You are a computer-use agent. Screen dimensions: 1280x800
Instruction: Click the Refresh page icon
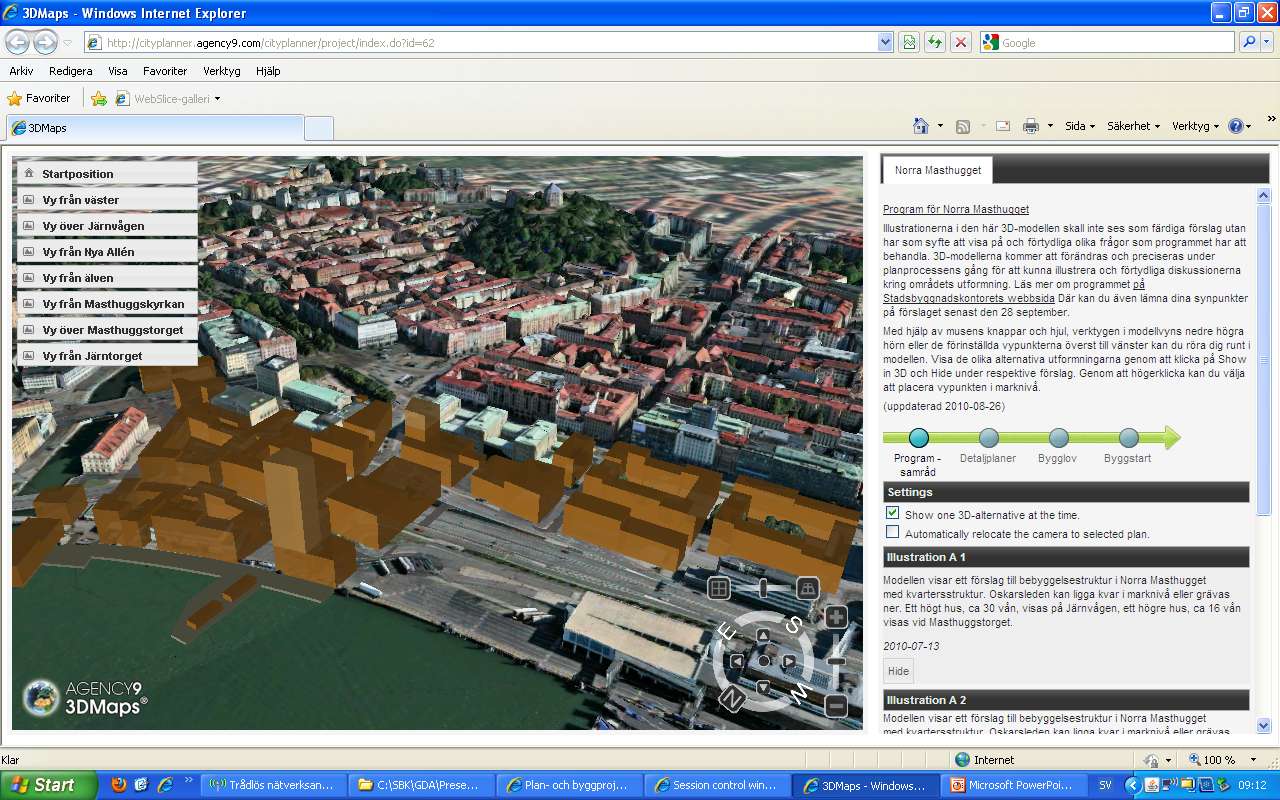pyautogui.click(x=935, y=42)
